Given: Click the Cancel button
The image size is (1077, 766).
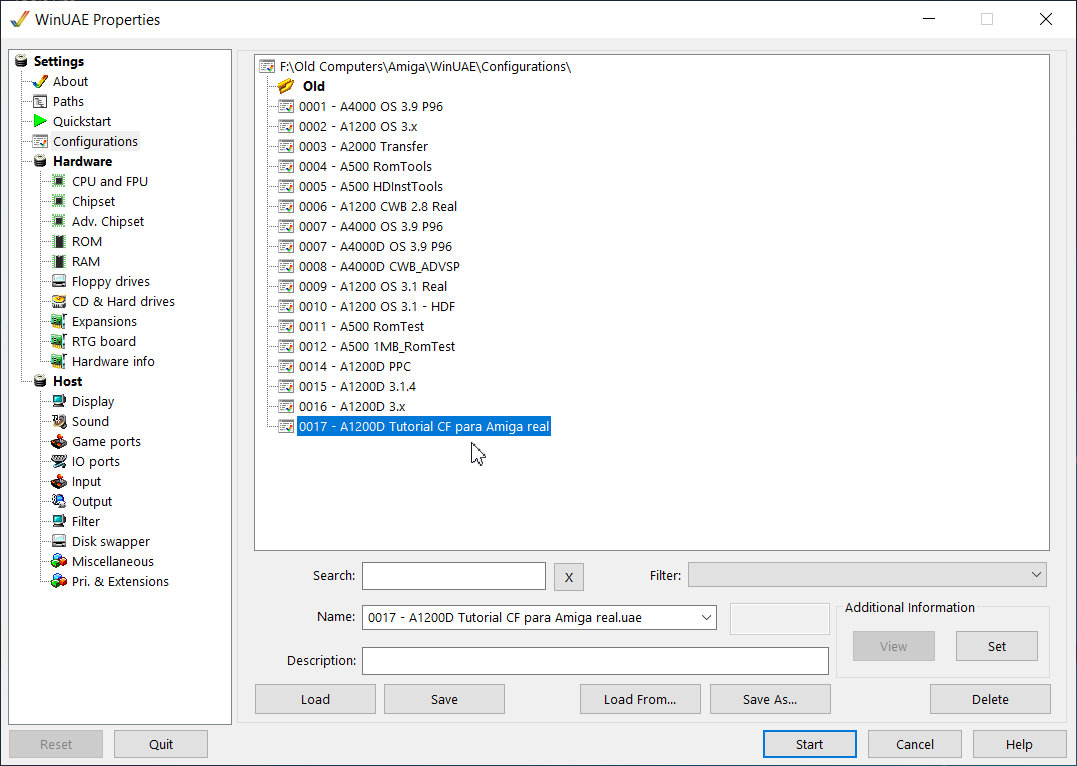Looking at the screenshot, I should click(915, 744).
